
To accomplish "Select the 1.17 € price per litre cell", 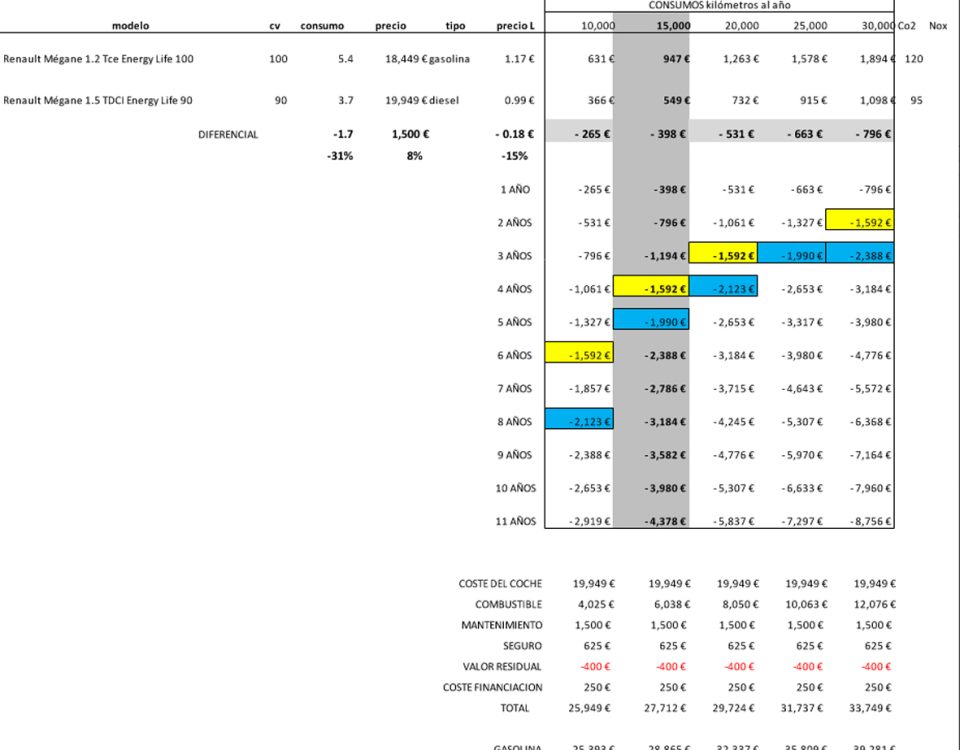I will [x=518, y=59].
